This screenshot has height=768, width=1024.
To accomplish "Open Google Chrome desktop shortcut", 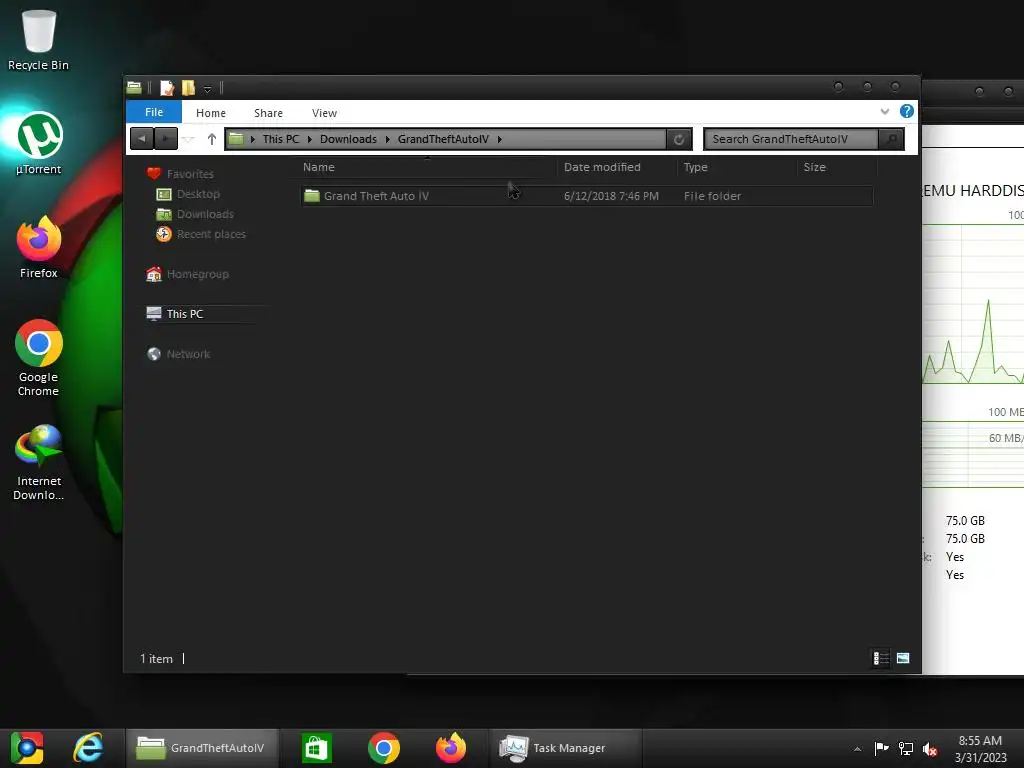I will point(39,358).
